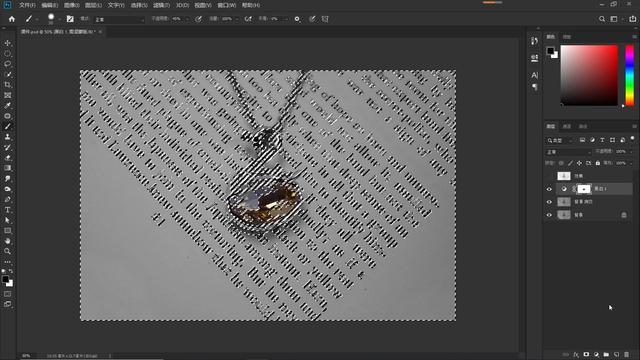Toggle visibility of the Black & White adjustment layer

point(549,189)
